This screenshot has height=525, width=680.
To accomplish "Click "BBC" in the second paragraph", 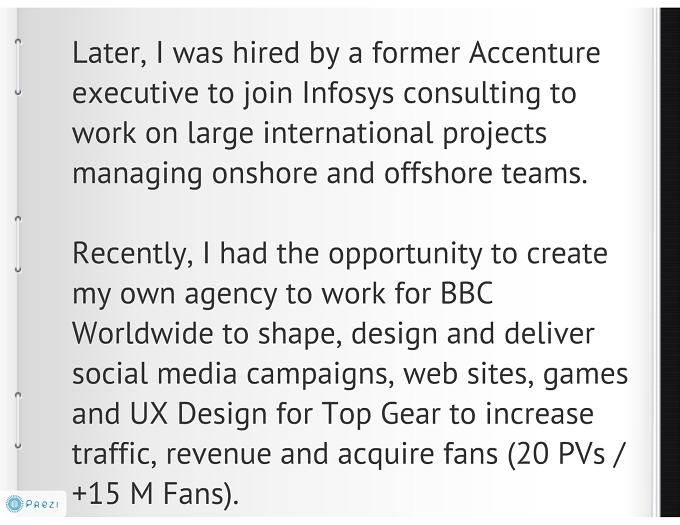I will [467, 293].
